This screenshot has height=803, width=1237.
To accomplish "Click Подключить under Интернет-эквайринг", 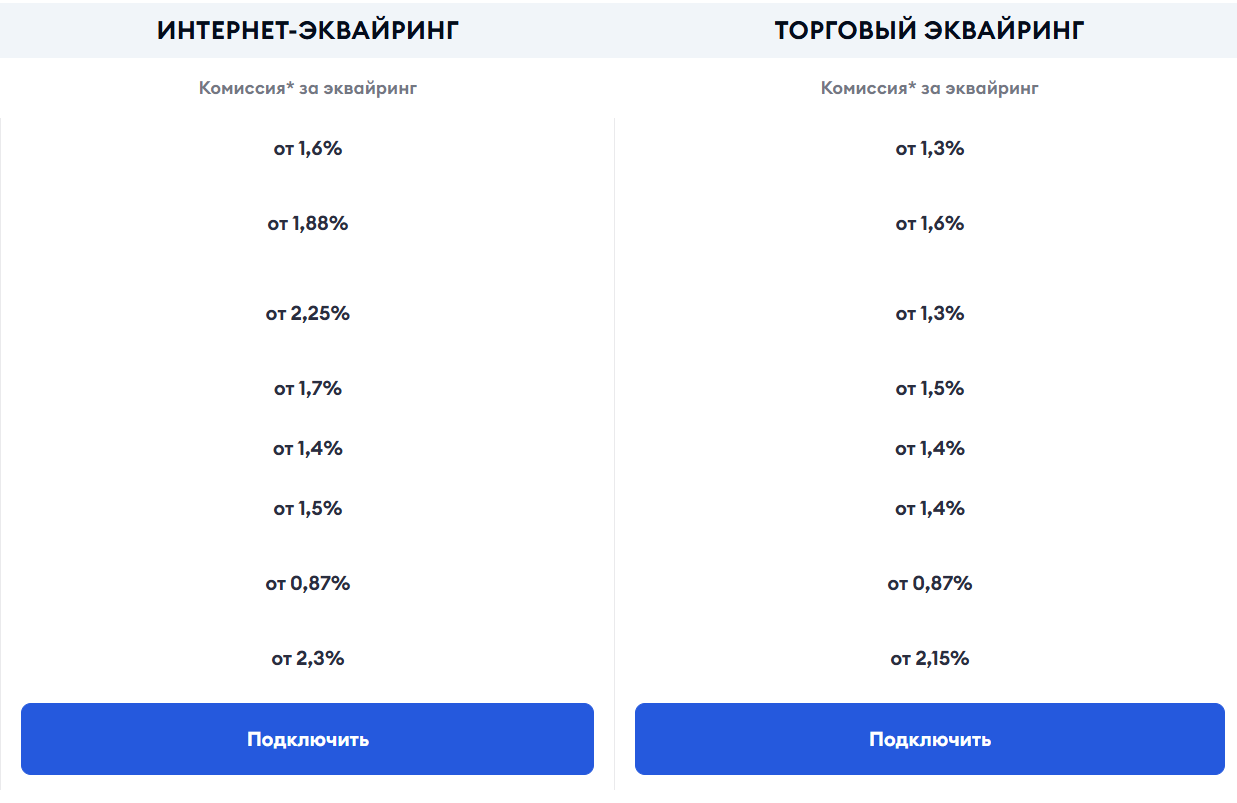I will 307,739.
